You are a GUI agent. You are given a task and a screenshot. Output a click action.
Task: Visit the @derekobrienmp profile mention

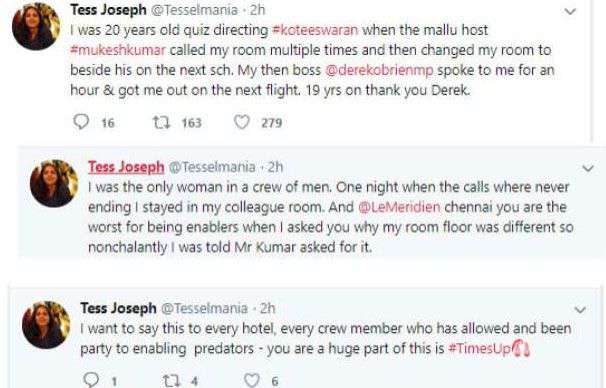(x=379, y=70)
